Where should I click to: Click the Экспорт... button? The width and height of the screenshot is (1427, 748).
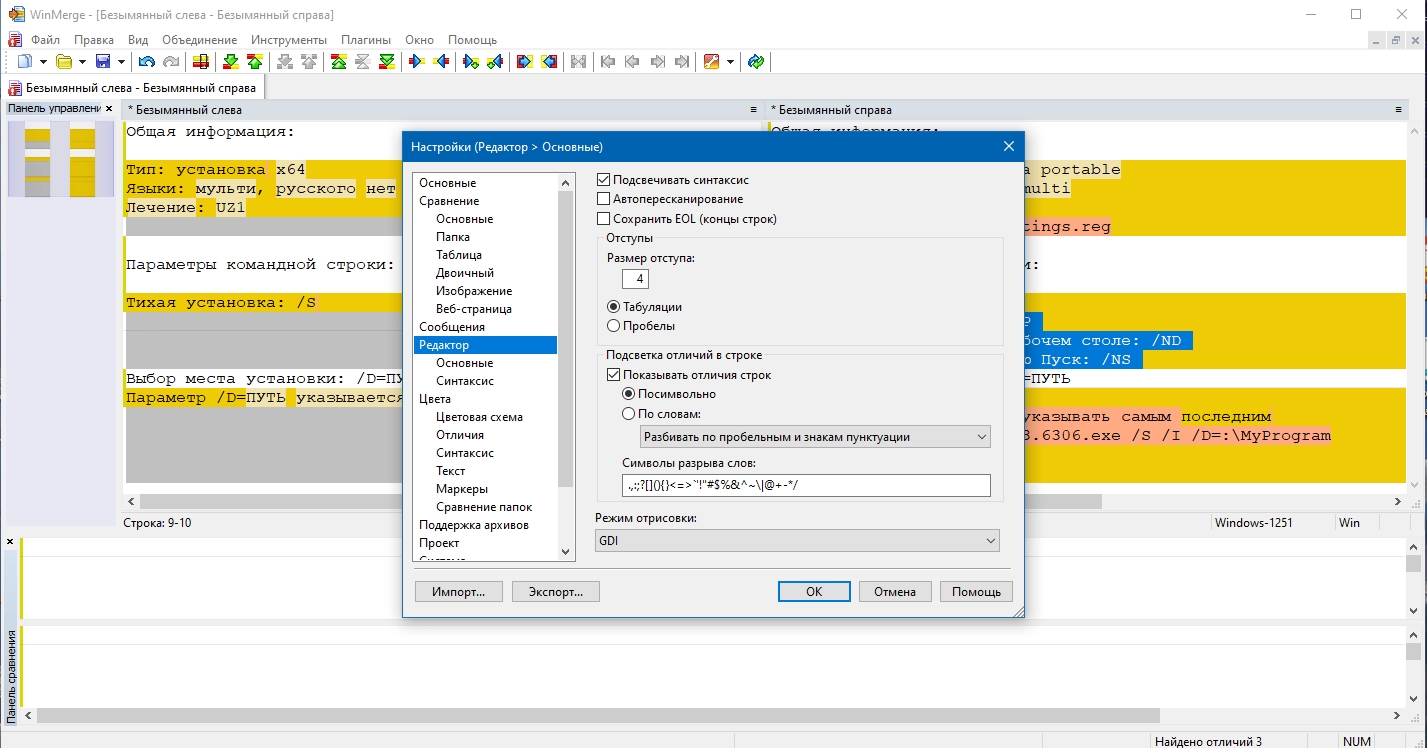tap(555, 592)
